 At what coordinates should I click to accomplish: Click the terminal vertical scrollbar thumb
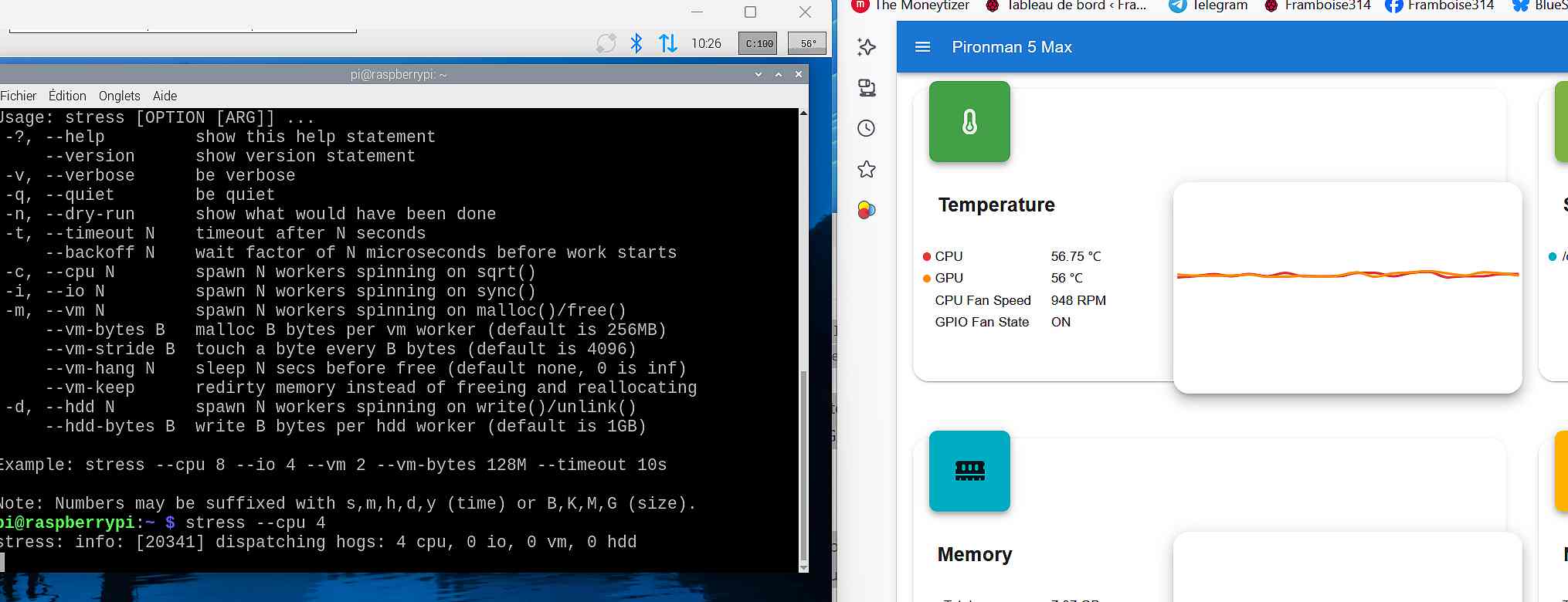pyautogui.click(x=803, y=466)
